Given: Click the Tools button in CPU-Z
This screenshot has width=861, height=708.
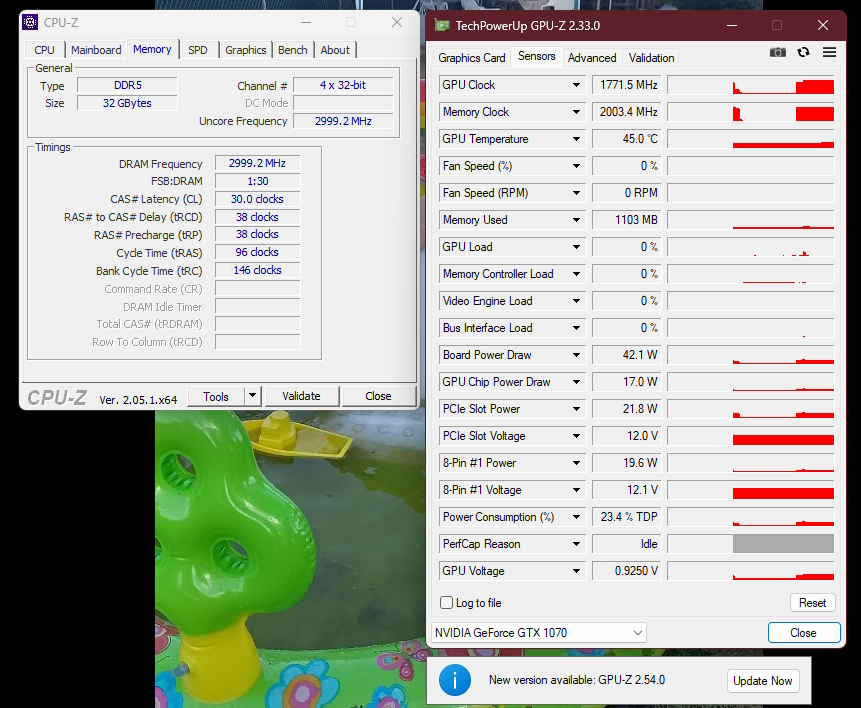Looking at the screenshot, I should tap(216, 397).
